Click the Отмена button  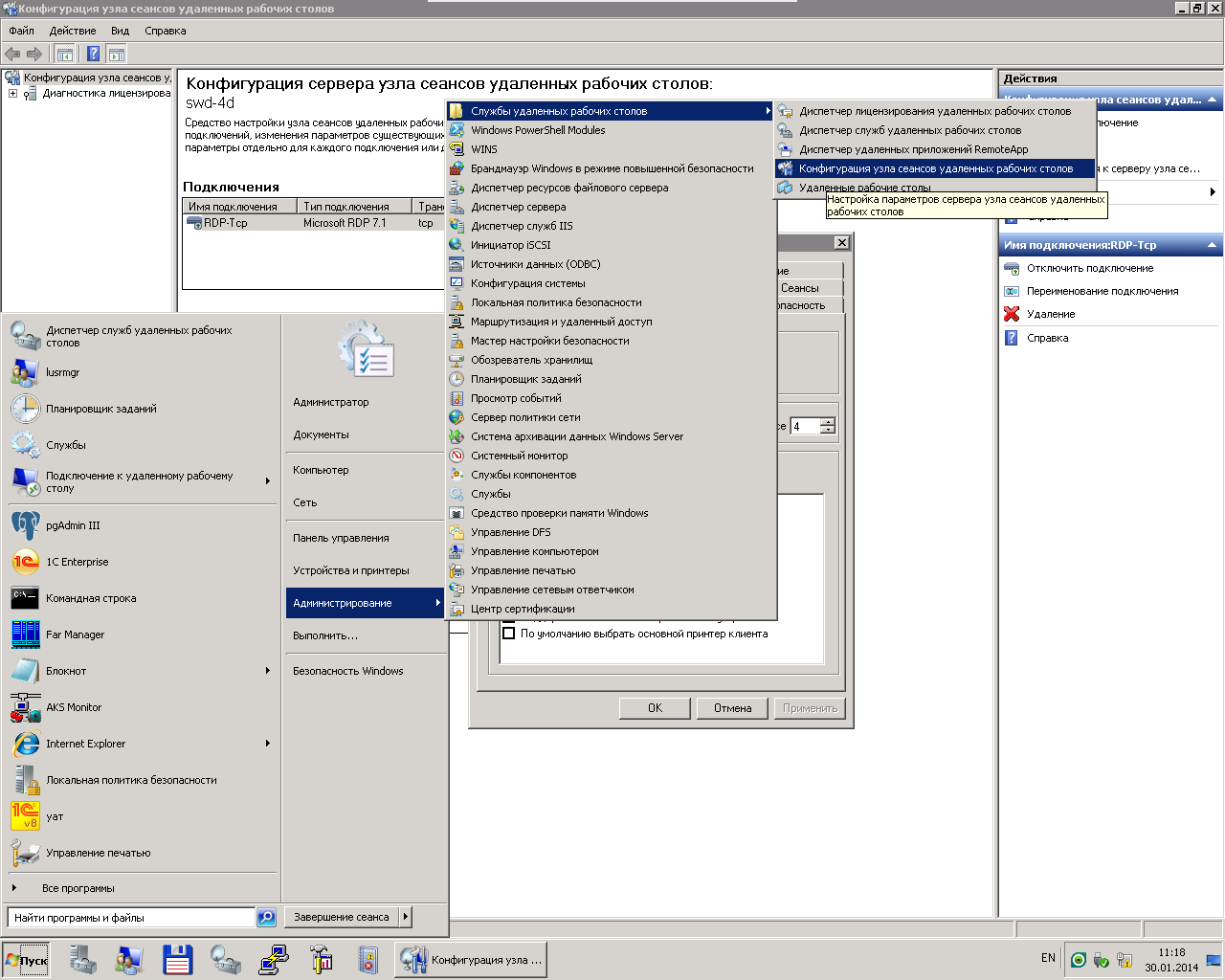coord(732,708)
